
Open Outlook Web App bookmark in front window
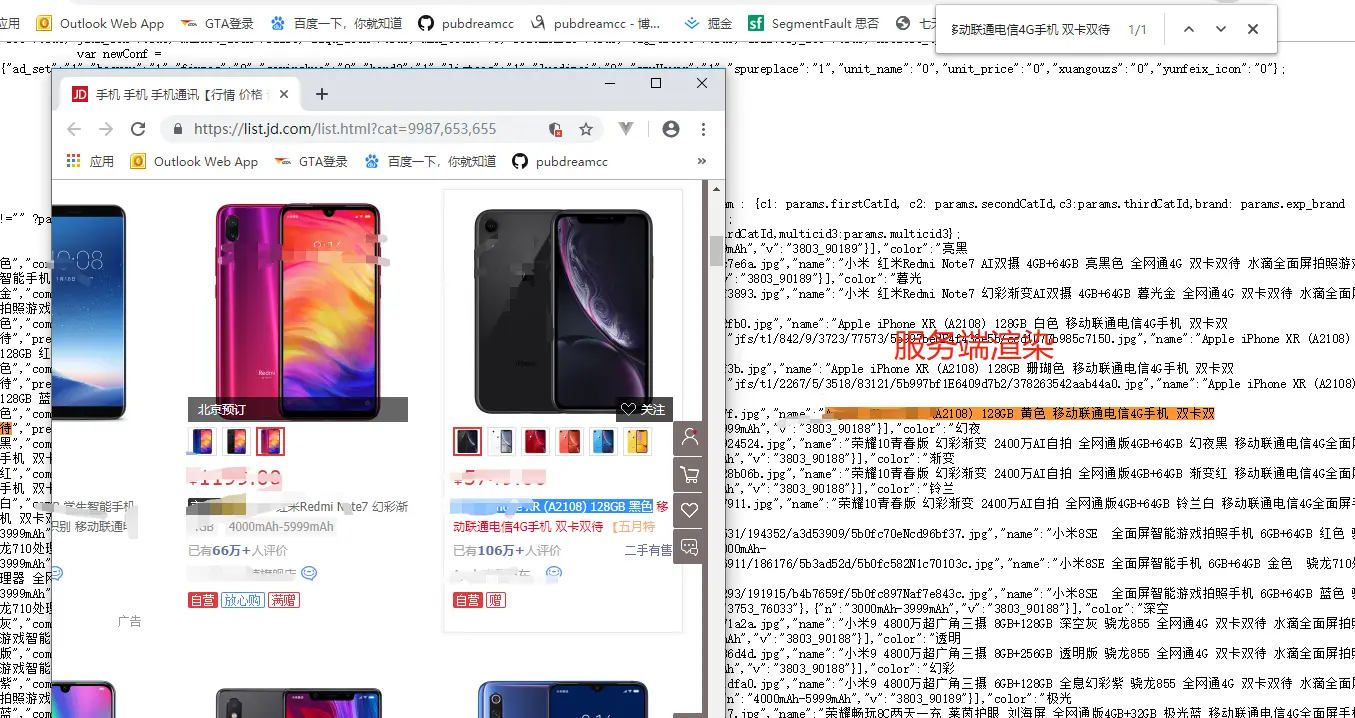tap(193, 161)
